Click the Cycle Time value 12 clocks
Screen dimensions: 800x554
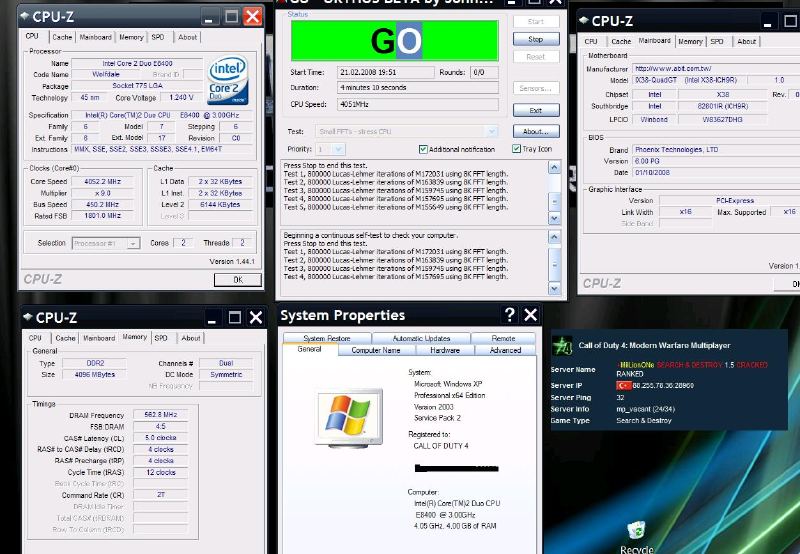tap(161, 472)
